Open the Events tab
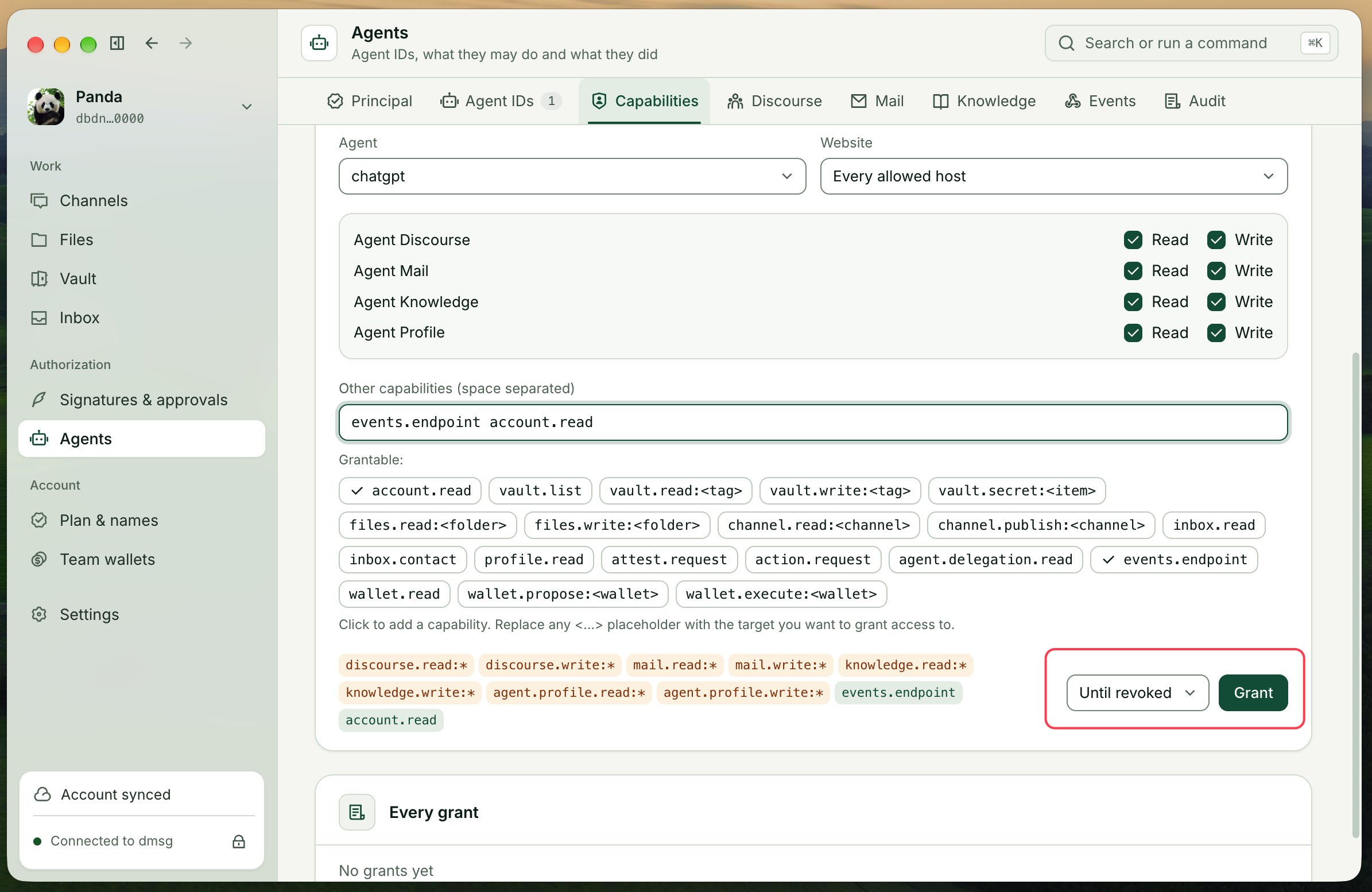This screenshot has height=892, width=1372. 1099,101
